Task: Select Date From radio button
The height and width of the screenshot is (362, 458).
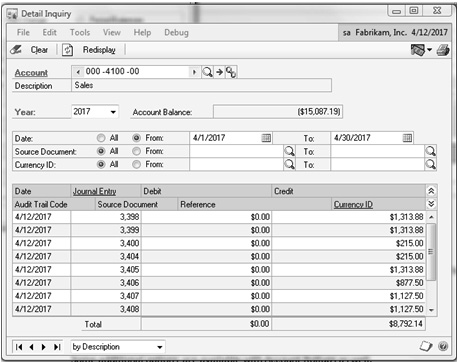Action: (136, 138)
